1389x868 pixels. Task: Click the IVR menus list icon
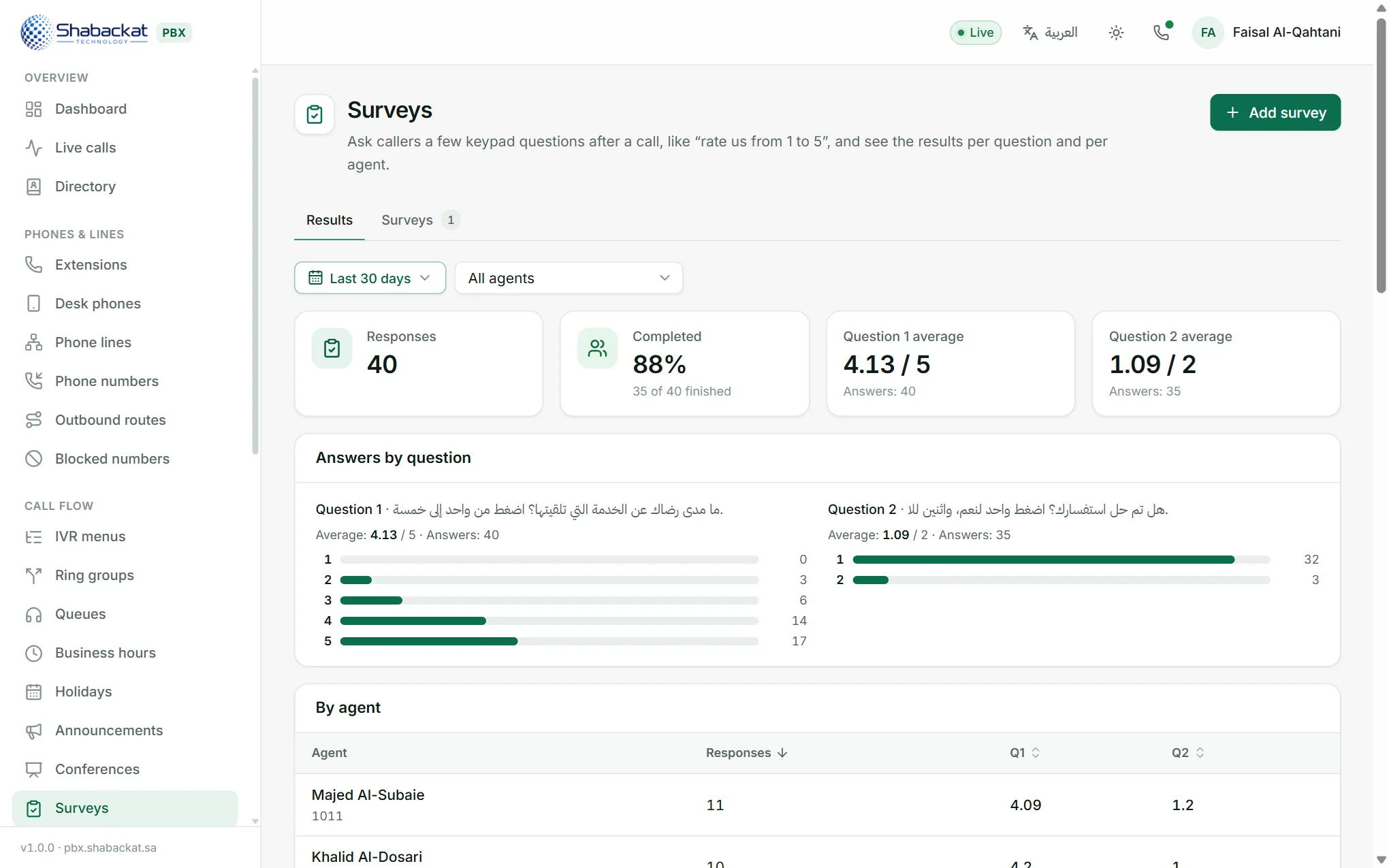coord(33,536)
